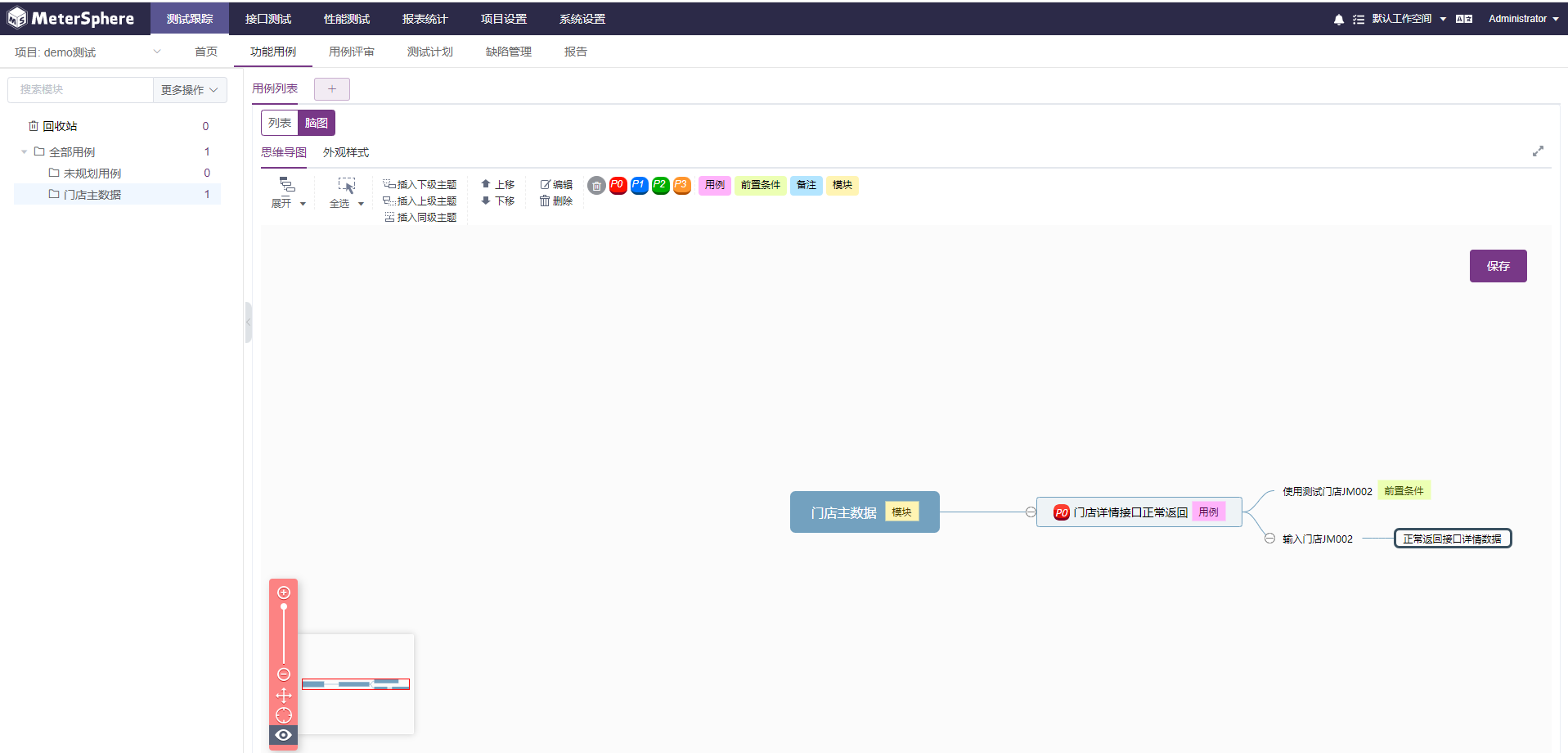Image resolution: width=1568 pixels, height=753 pixels.
Task: Collapse the 门店详情接口正常返回 node branch
Action: 1031,512
